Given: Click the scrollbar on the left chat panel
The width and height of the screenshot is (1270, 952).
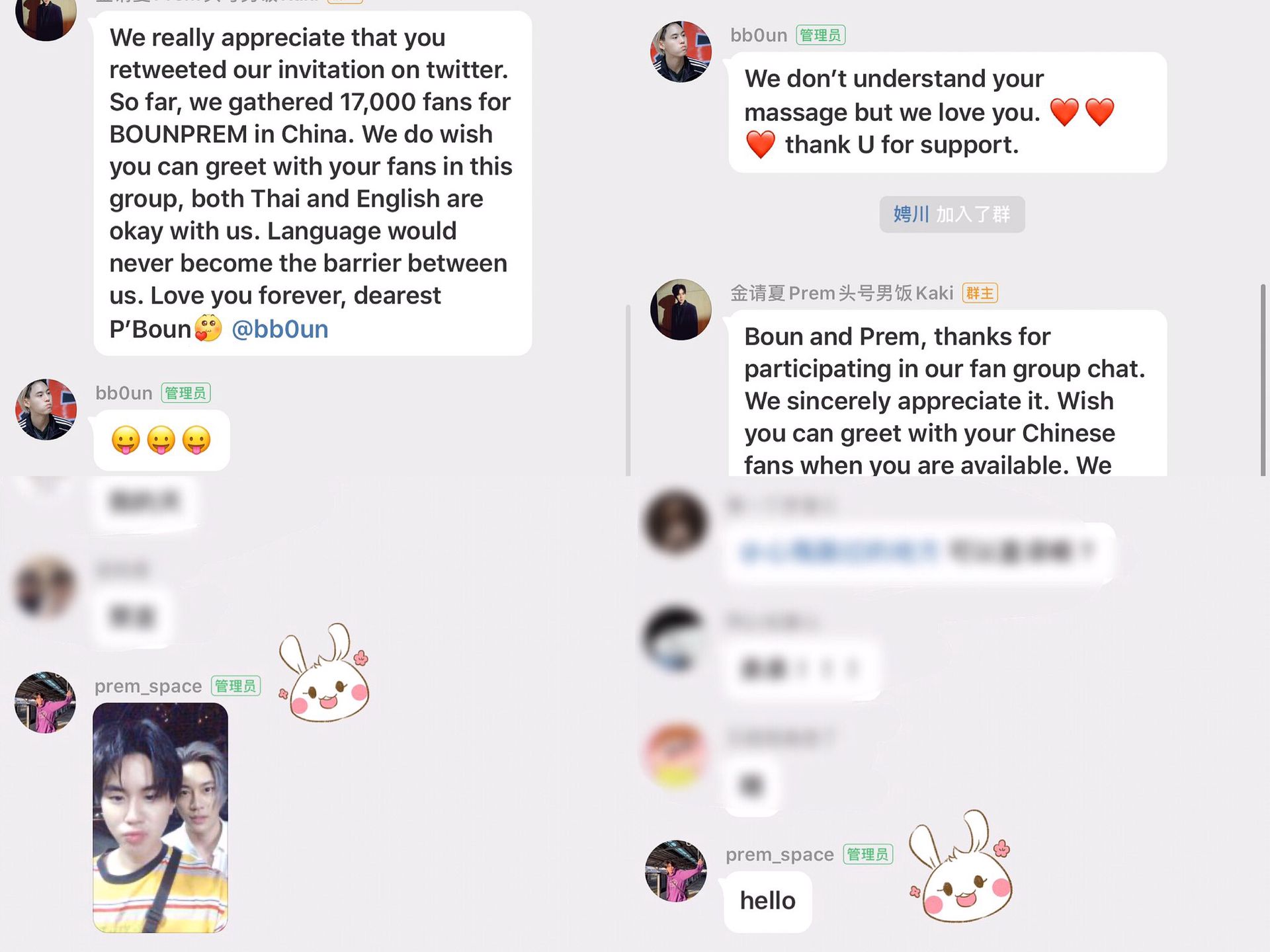Looking at the screenshot, I should click(x=628, y=390).
